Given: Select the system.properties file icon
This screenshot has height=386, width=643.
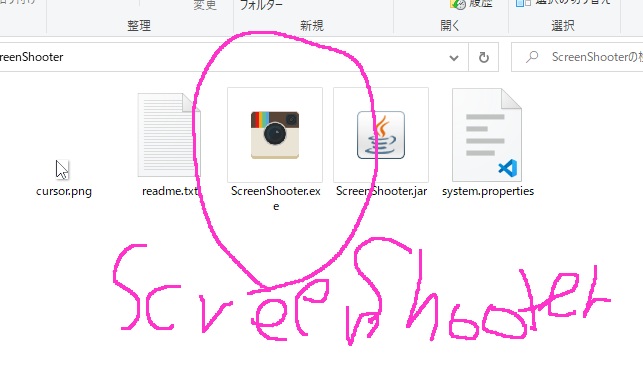Looking at the screenshot, I should (487, 135).
